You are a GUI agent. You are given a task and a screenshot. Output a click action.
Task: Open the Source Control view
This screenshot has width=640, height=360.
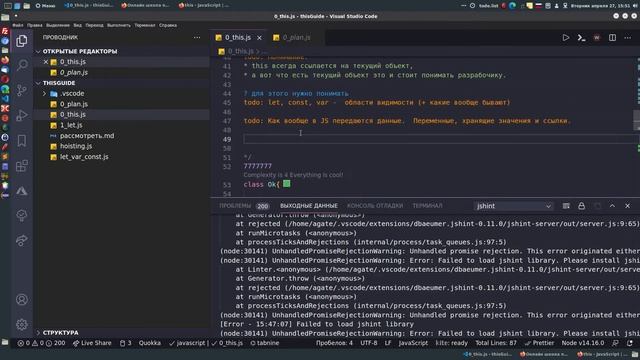22,90
